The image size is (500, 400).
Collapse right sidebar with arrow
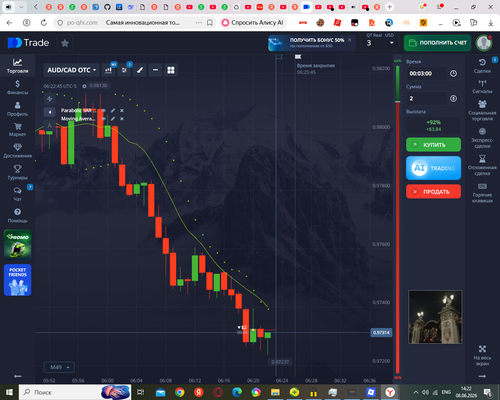click(482, 376)
